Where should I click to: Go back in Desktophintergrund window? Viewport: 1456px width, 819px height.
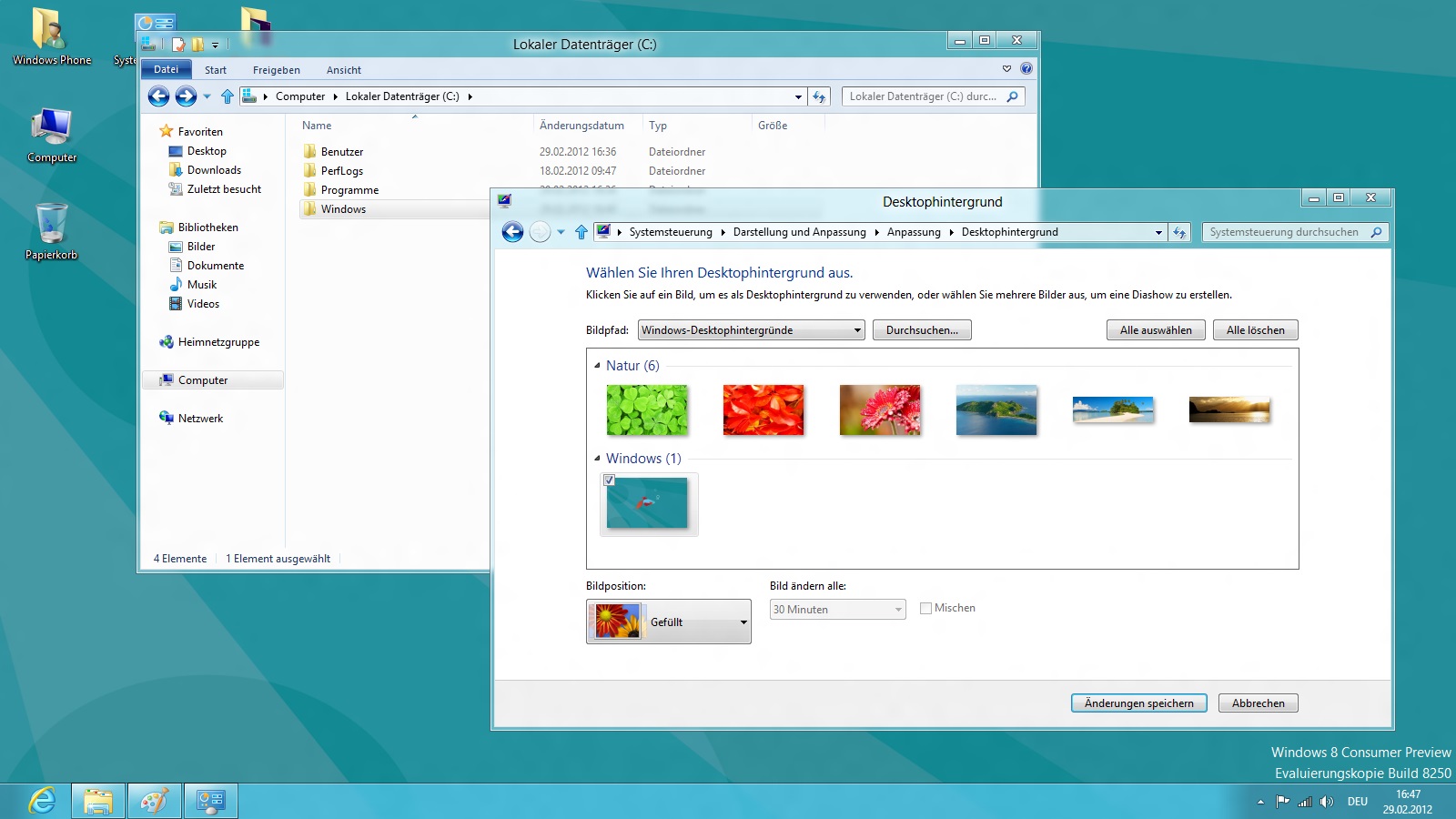[x=512, y=232]
